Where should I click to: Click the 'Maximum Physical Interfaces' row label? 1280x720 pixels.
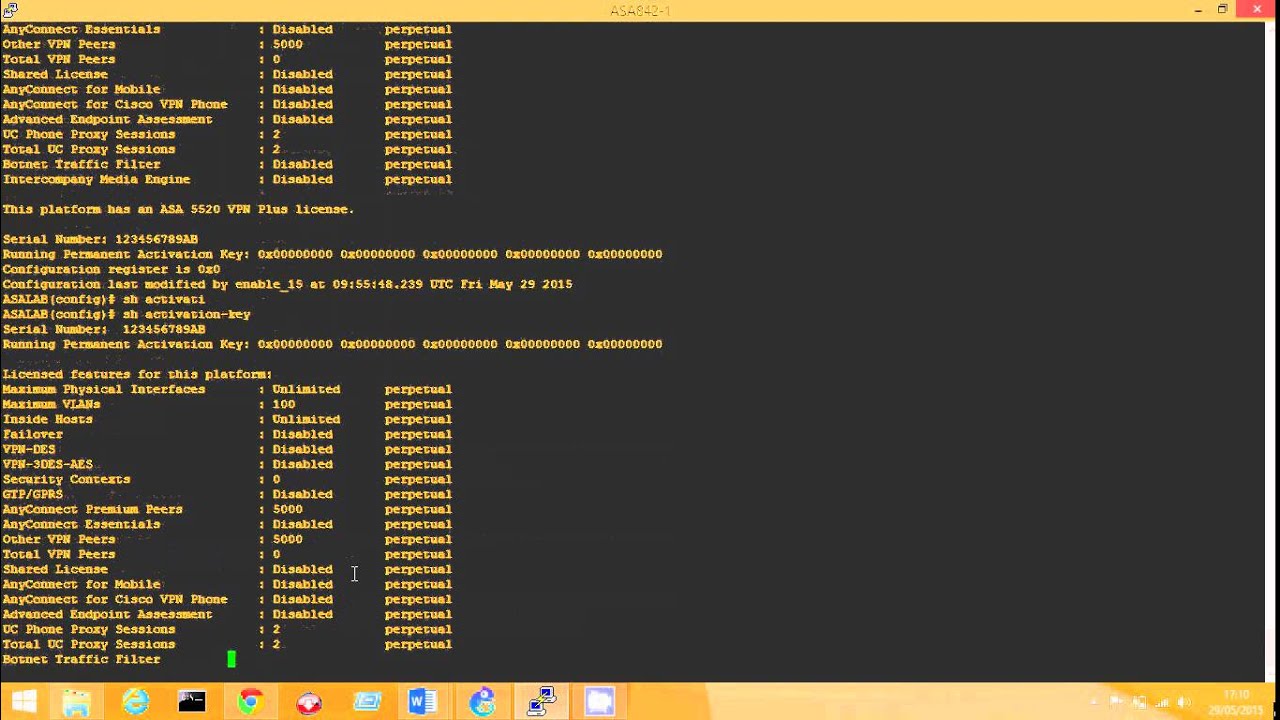(104, 389)
